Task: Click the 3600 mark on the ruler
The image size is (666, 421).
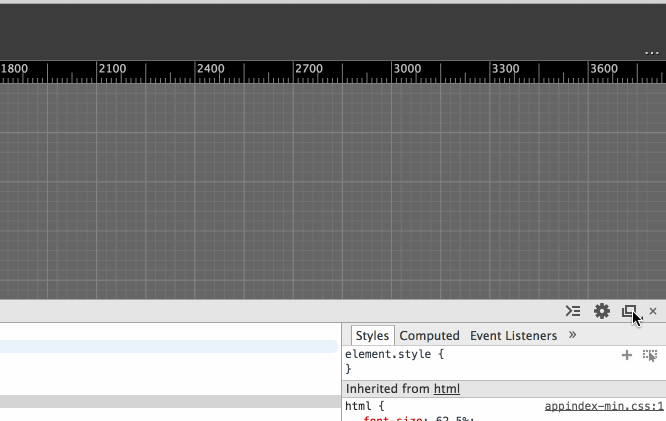Action: coord(603,69)
